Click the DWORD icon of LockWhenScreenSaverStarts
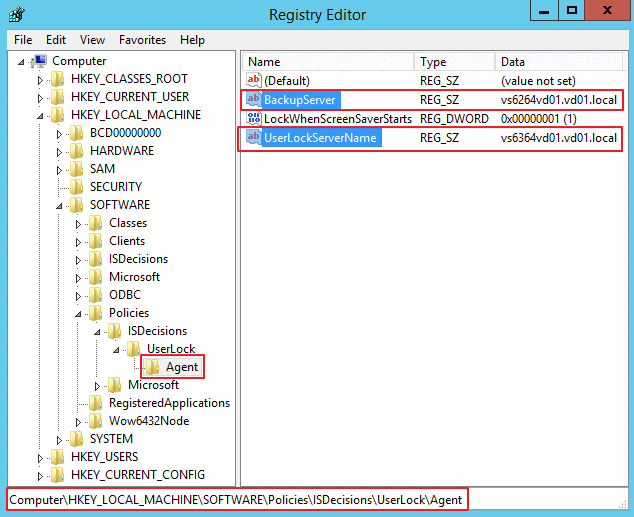 click(254, 118)
